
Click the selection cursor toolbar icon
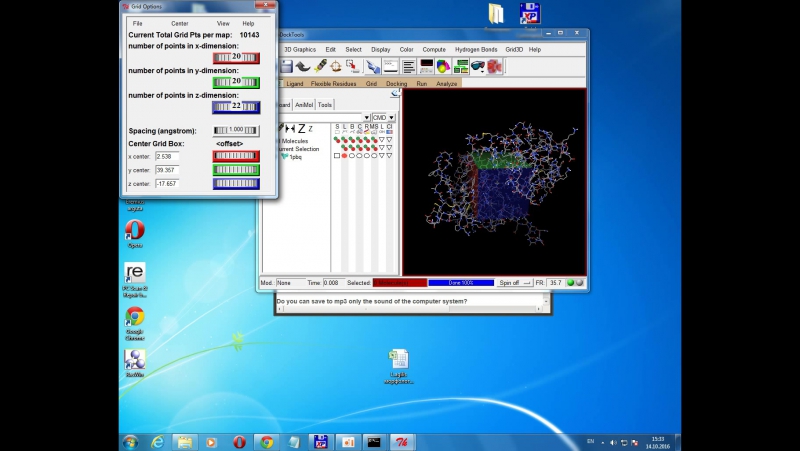tap(352, 66)
